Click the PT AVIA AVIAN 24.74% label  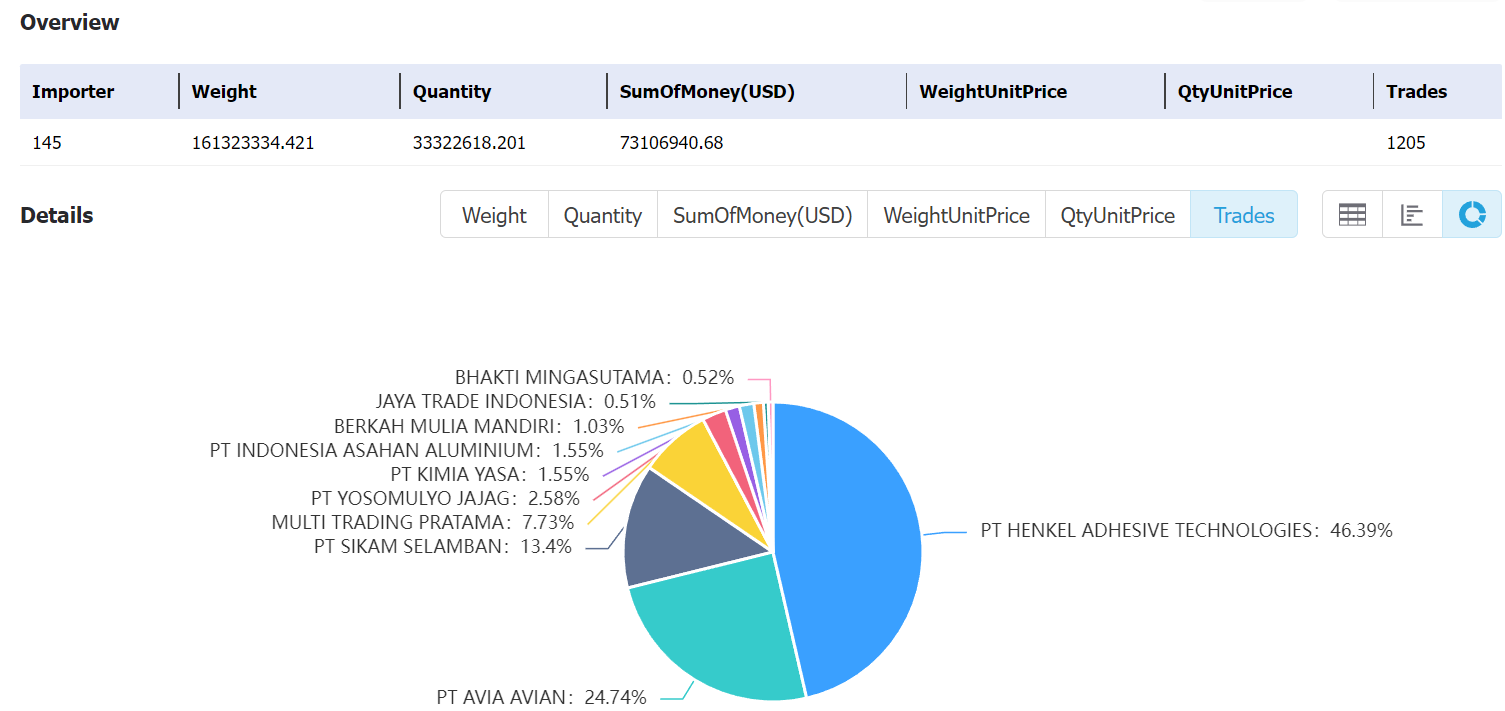(x=541, y=697)
